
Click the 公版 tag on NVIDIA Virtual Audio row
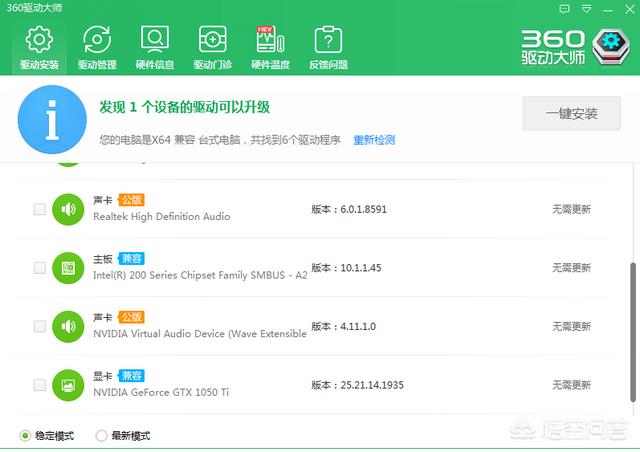[x=131, y=317]
